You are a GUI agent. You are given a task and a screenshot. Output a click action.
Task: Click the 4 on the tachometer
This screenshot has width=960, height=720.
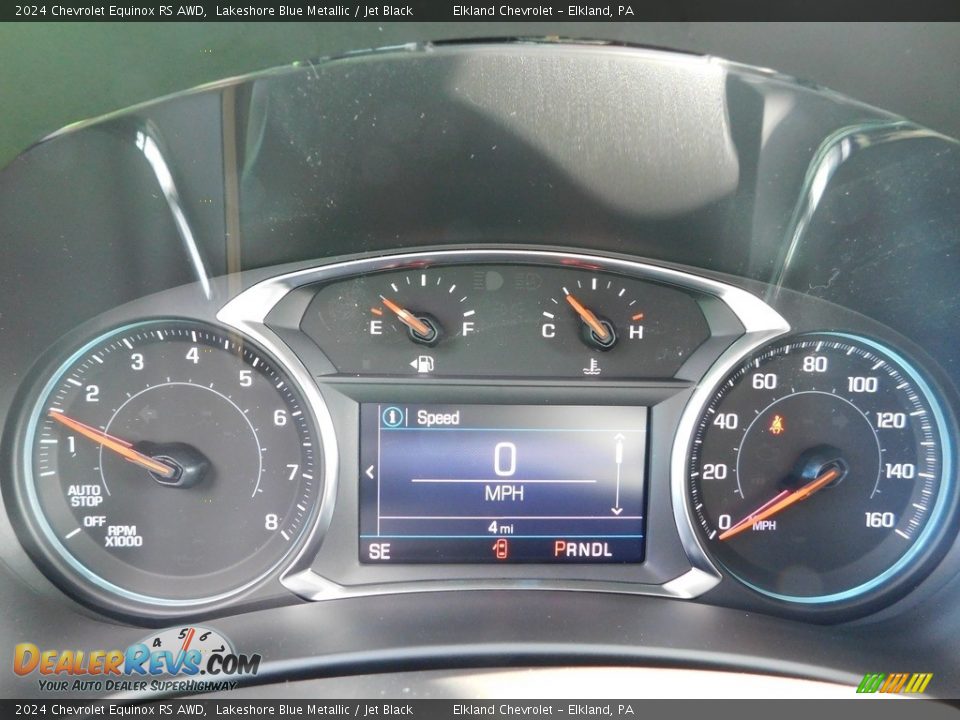click(x=192, y=355)
